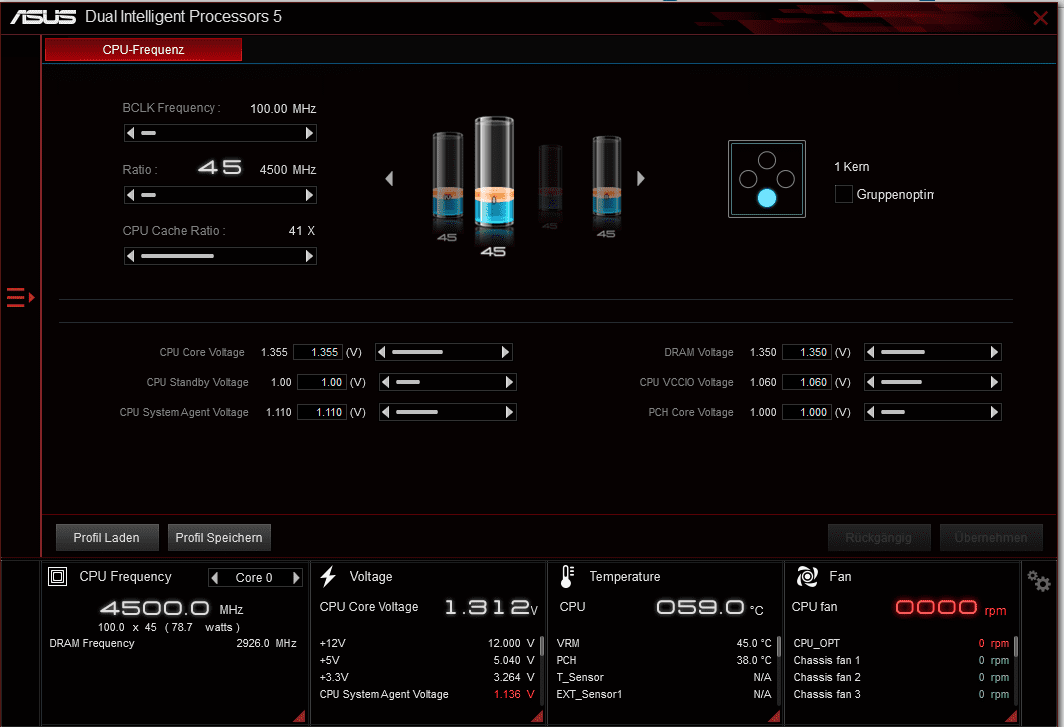Click the CPU Cache Ratio slider track

(220, 256)
